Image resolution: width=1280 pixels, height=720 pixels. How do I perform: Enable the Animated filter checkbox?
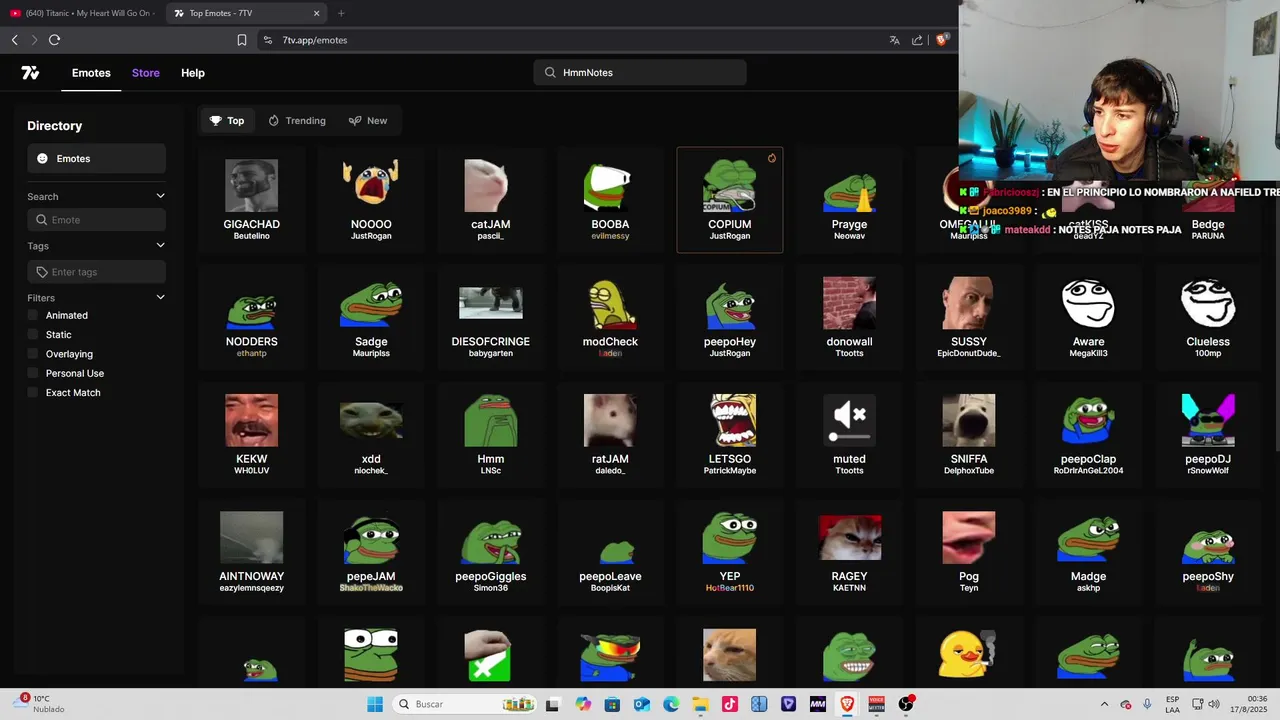pyautogui.click(x=33, y=315)
